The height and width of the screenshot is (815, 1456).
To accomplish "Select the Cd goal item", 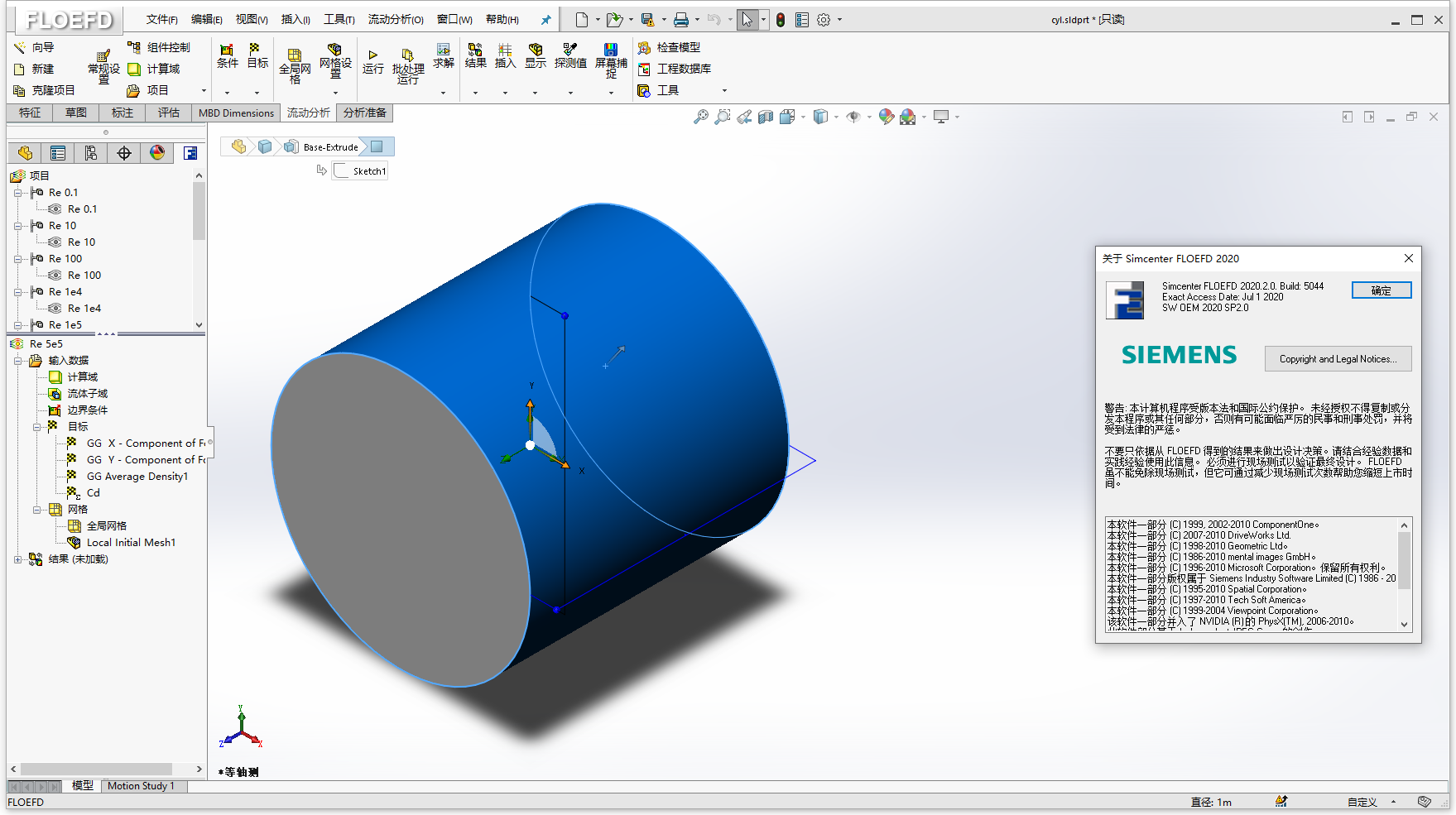I will [x=84, y=493].
